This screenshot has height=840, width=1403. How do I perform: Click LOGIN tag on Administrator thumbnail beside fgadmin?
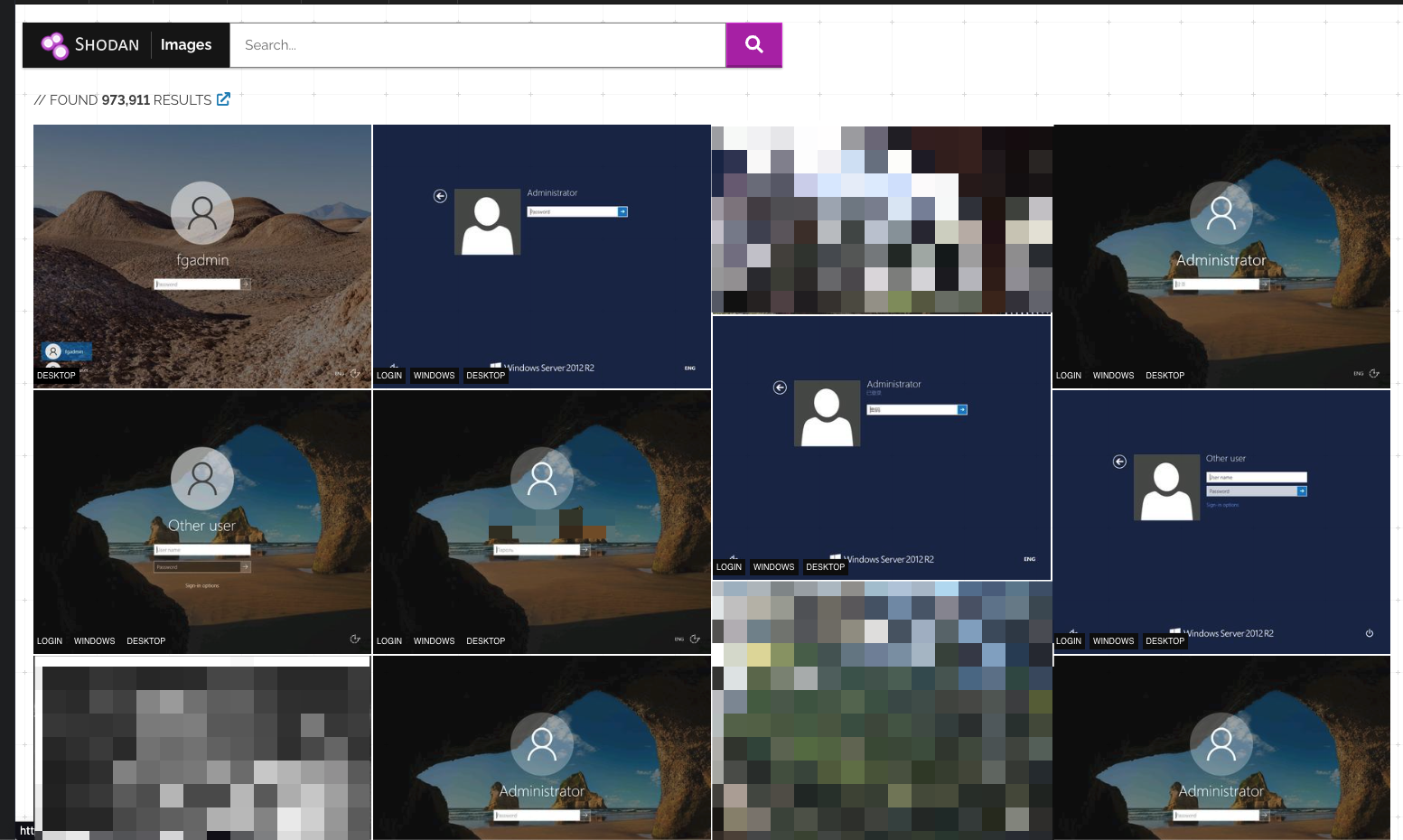pyautogui.click(x=389, y=376)
